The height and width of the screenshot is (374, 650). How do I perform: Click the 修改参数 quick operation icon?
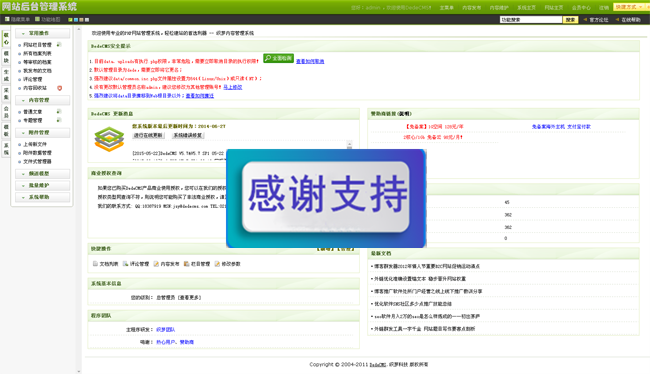(x=217, y=264)
